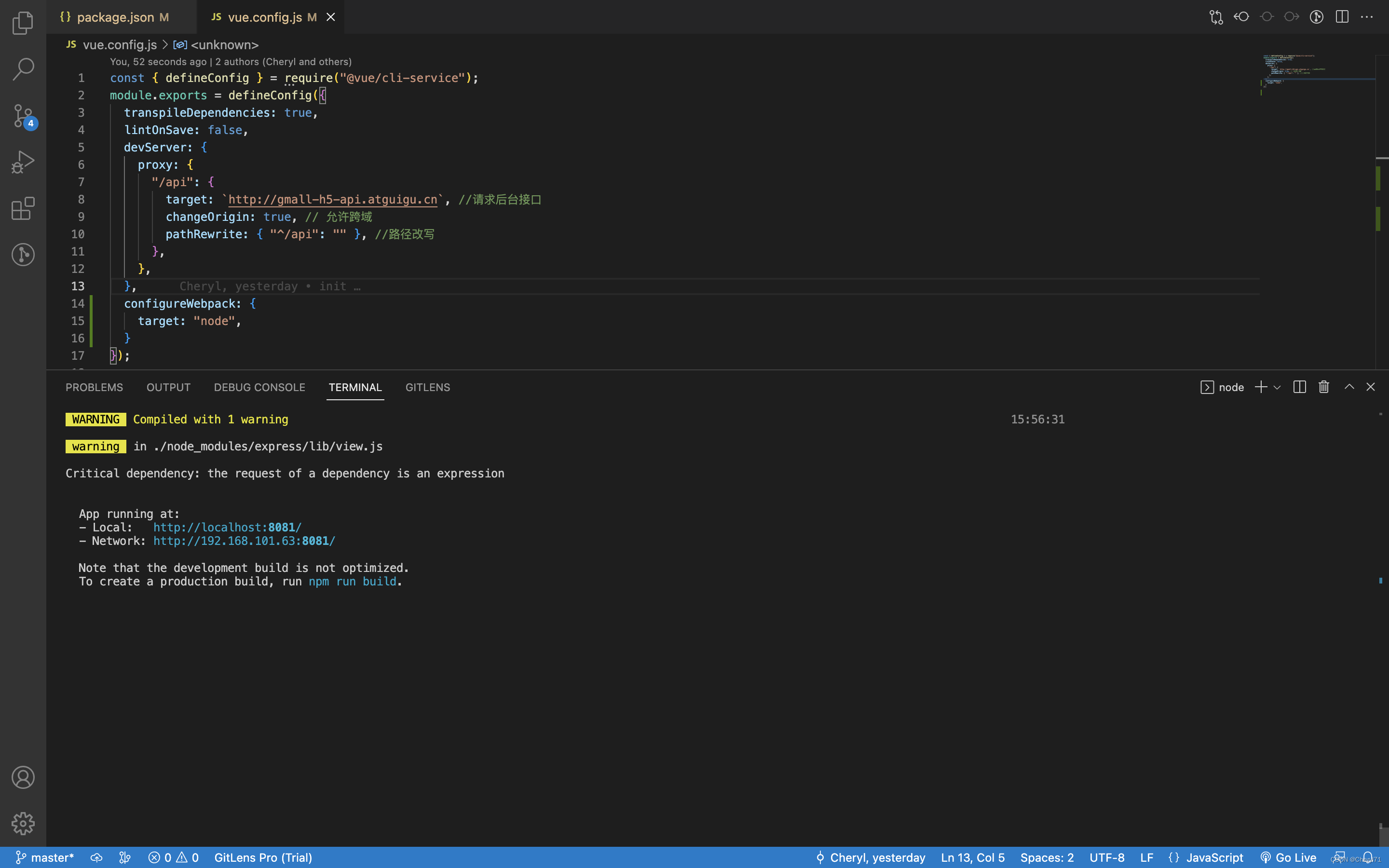
Task: Maximize the panel with the chevron up
Action: tap(1349, 388)
